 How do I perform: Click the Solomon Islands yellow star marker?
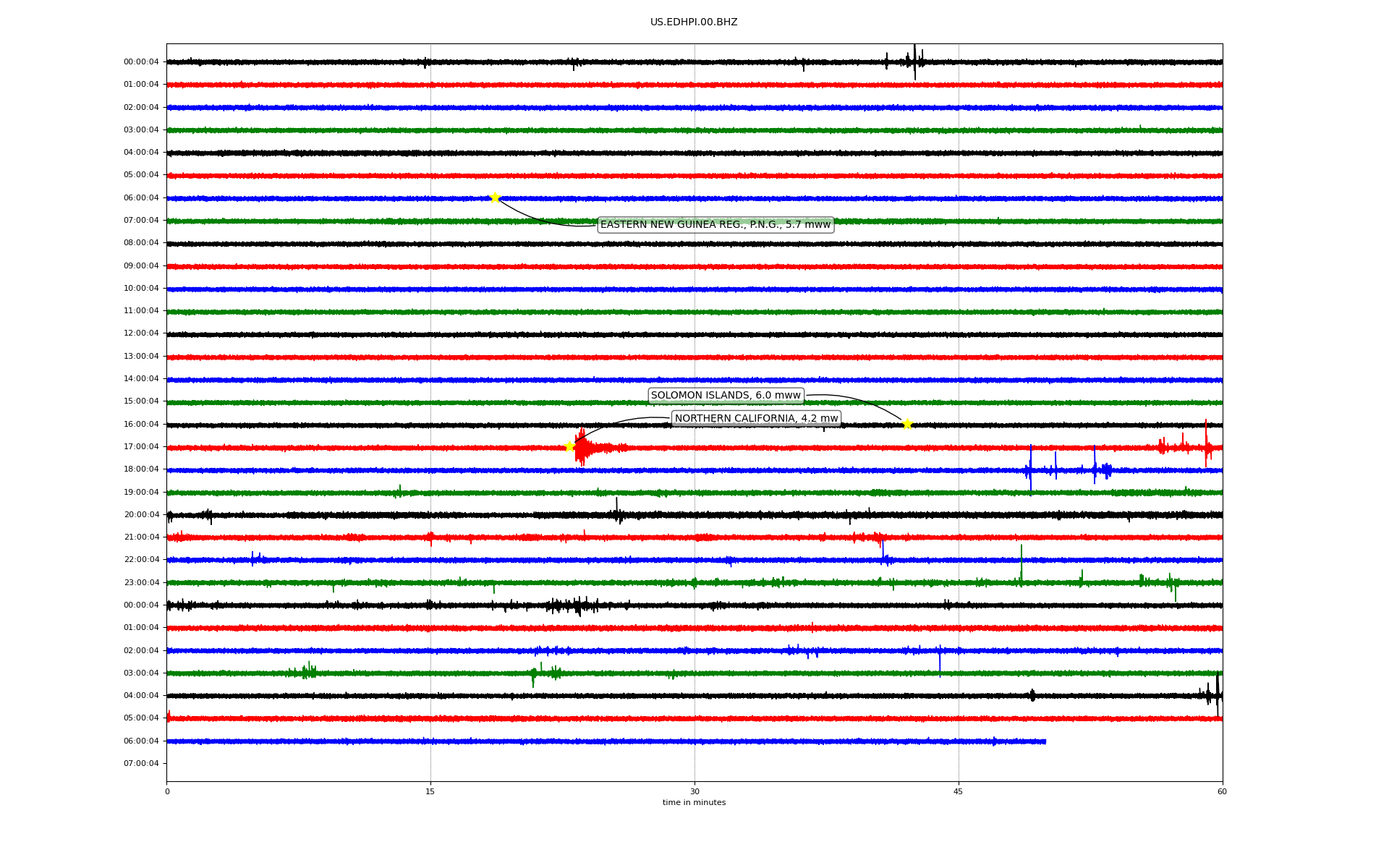click(x=907, y=424)
